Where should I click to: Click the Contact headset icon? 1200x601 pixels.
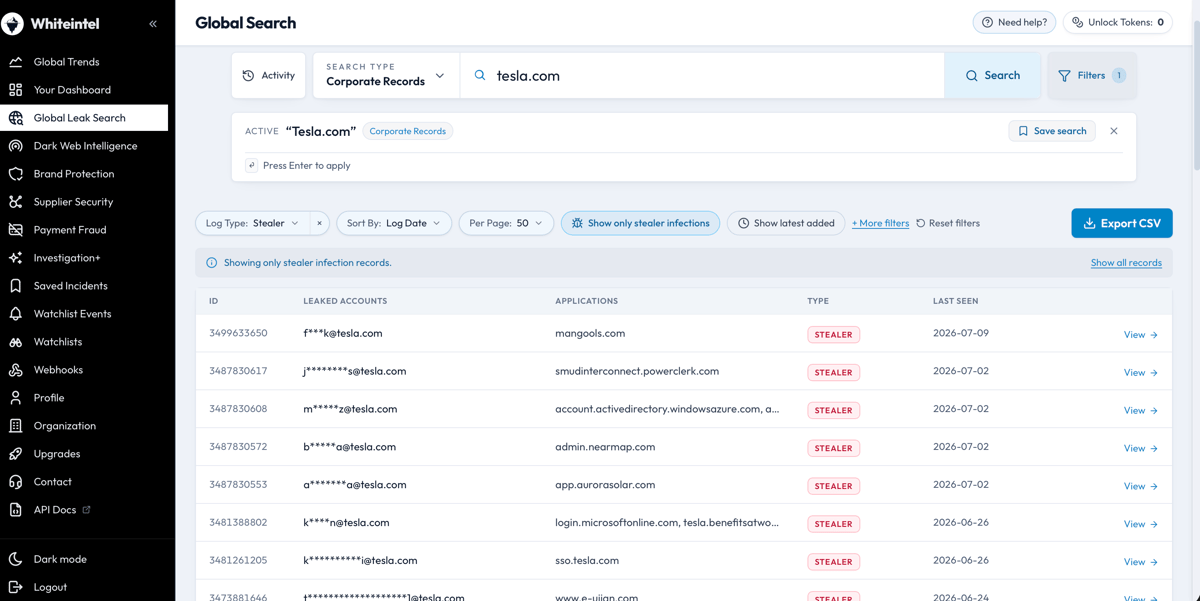[x=16, y=482]
